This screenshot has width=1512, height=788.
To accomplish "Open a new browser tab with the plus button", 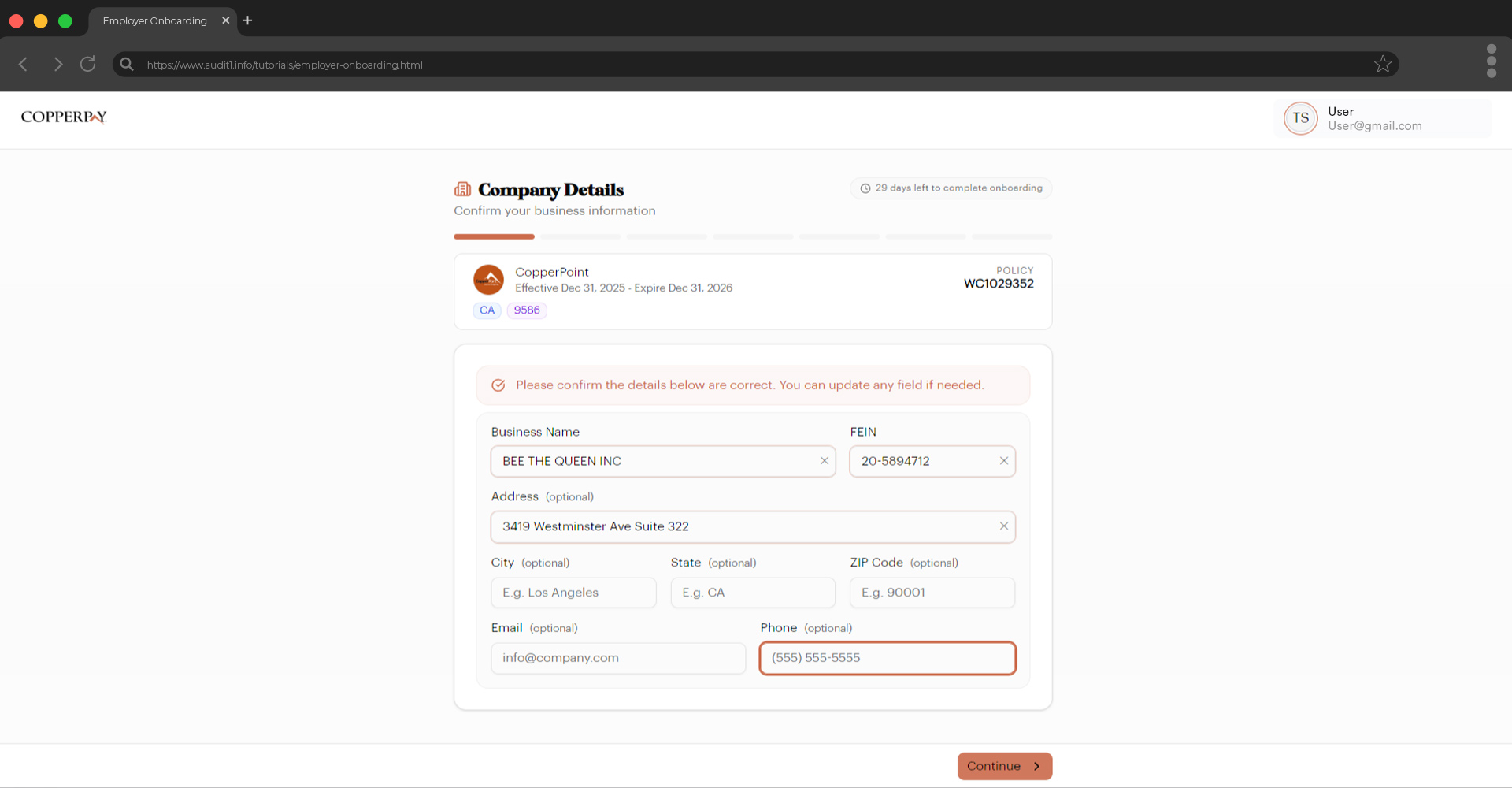I will click(247, 20).
